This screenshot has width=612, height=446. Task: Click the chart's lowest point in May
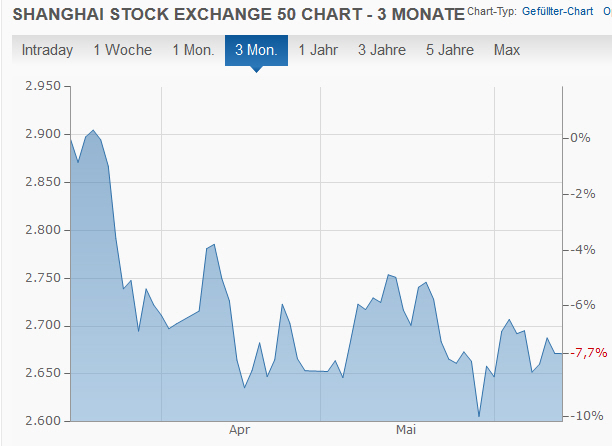point(479,416)
